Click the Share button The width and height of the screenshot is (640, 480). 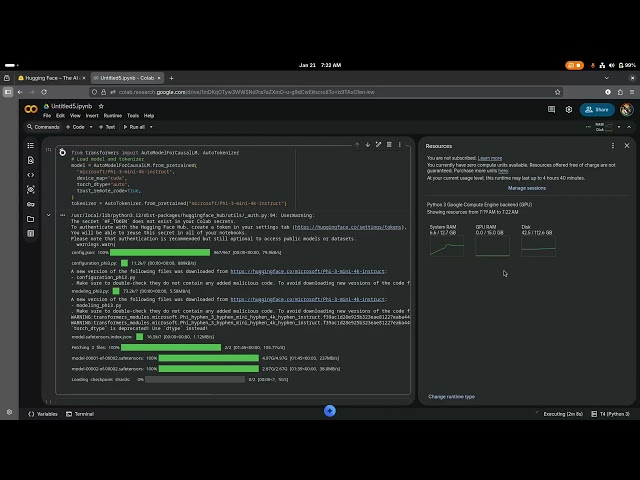point(597,109)
